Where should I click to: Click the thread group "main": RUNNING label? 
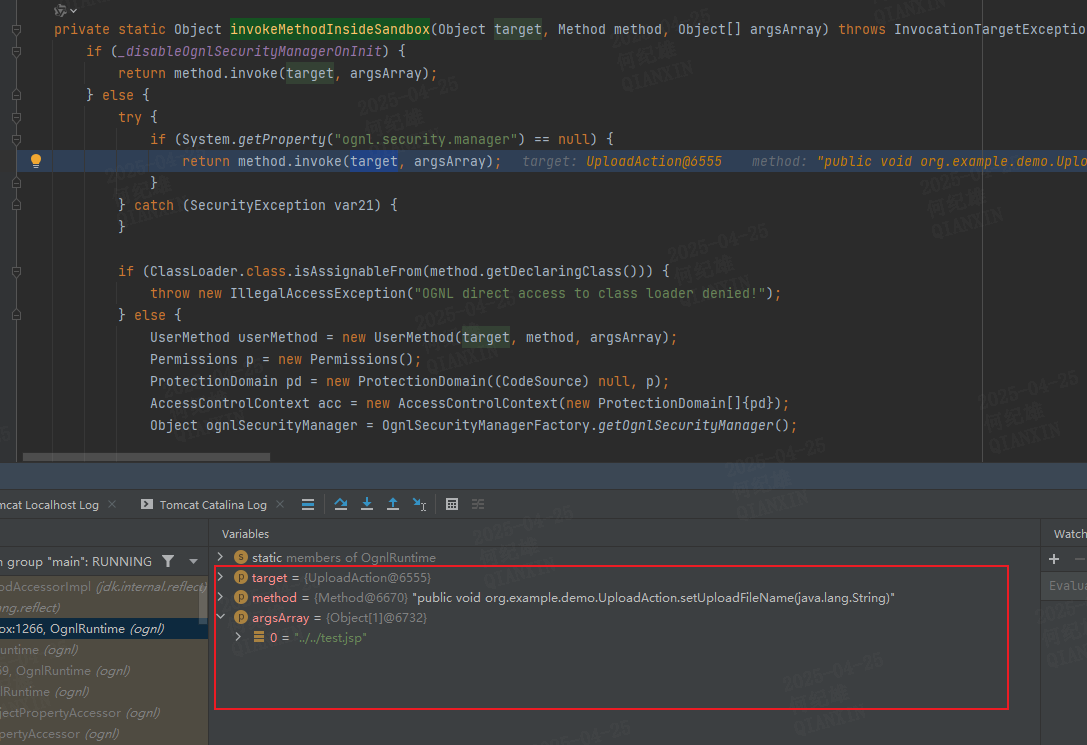coord(78,561)
